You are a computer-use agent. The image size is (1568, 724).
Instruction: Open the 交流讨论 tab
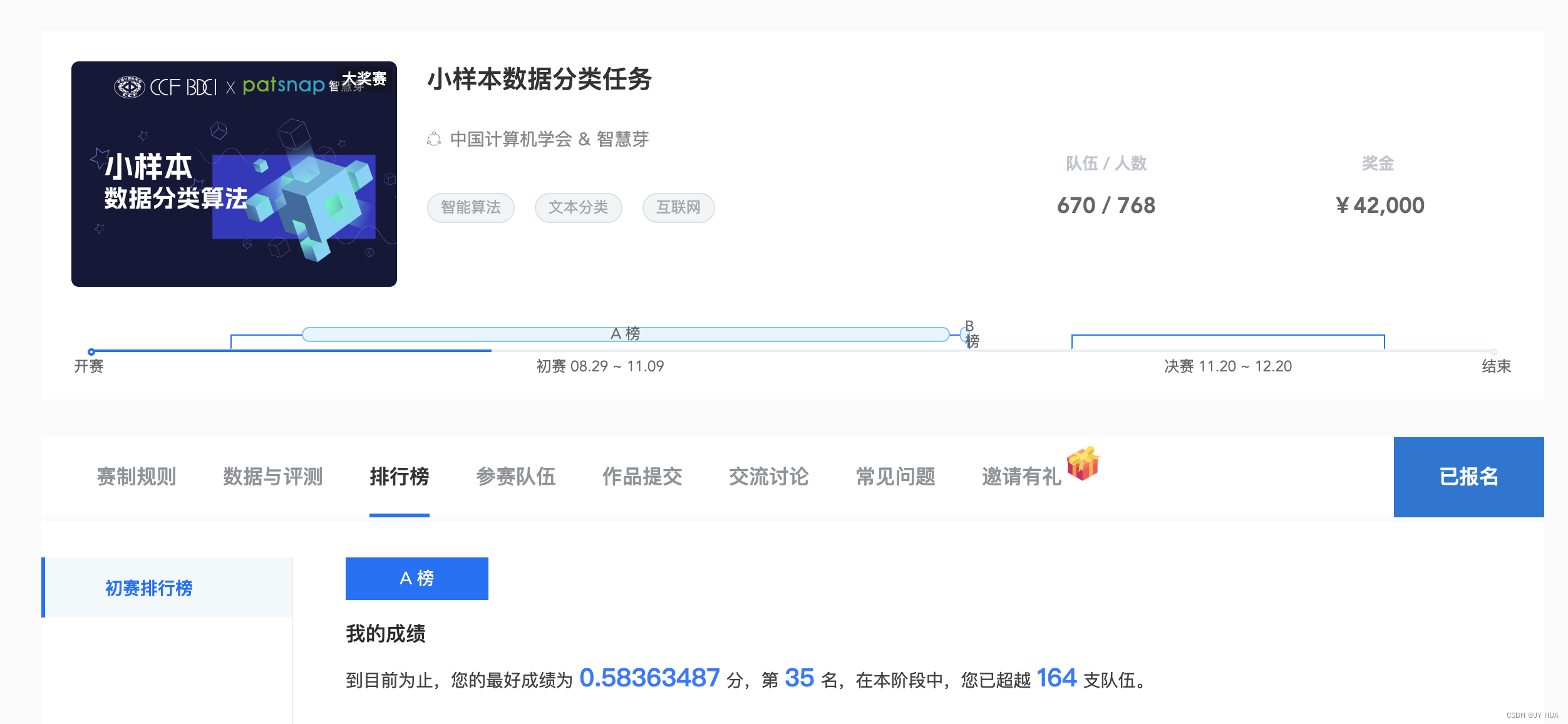pyautogui.click(x=769, y=477)
